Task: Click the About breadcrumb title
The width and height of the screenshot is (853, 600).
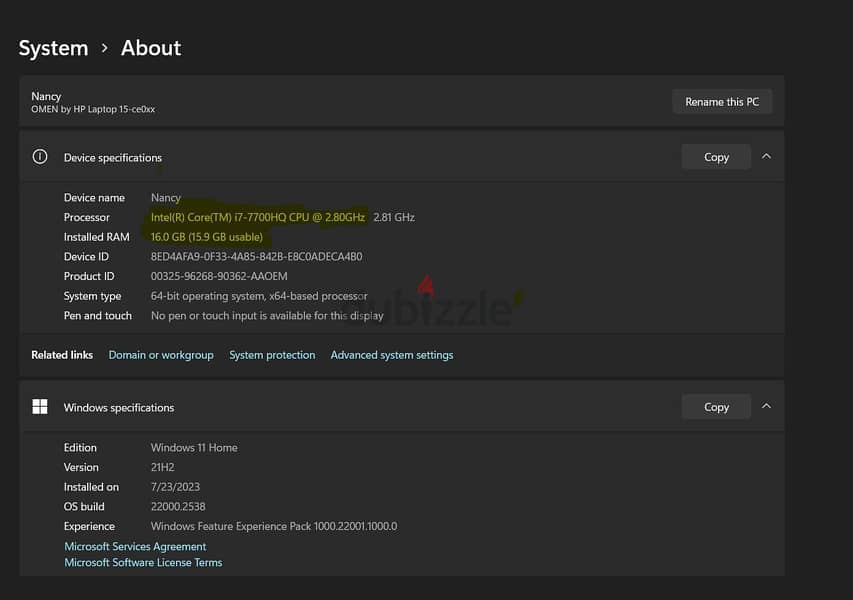Action: point(151,48)
